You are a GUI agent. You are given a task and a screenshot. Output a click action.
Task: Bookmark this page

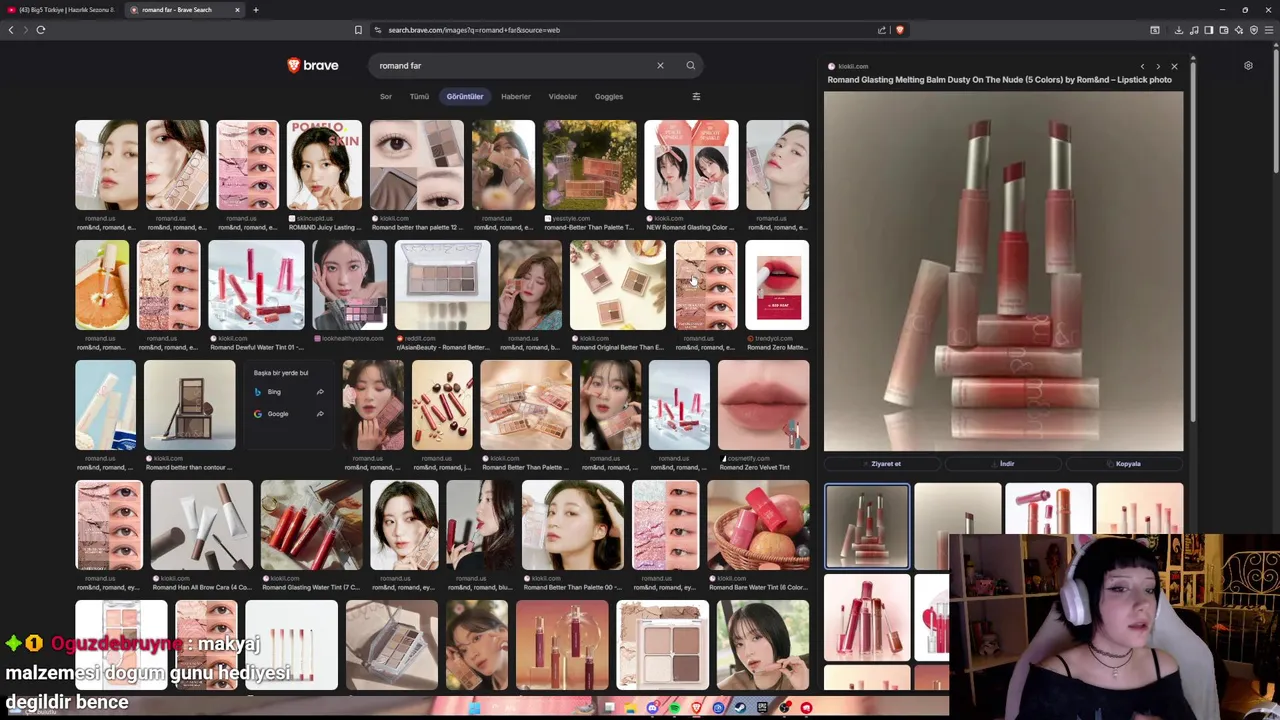tap(358, 30)
